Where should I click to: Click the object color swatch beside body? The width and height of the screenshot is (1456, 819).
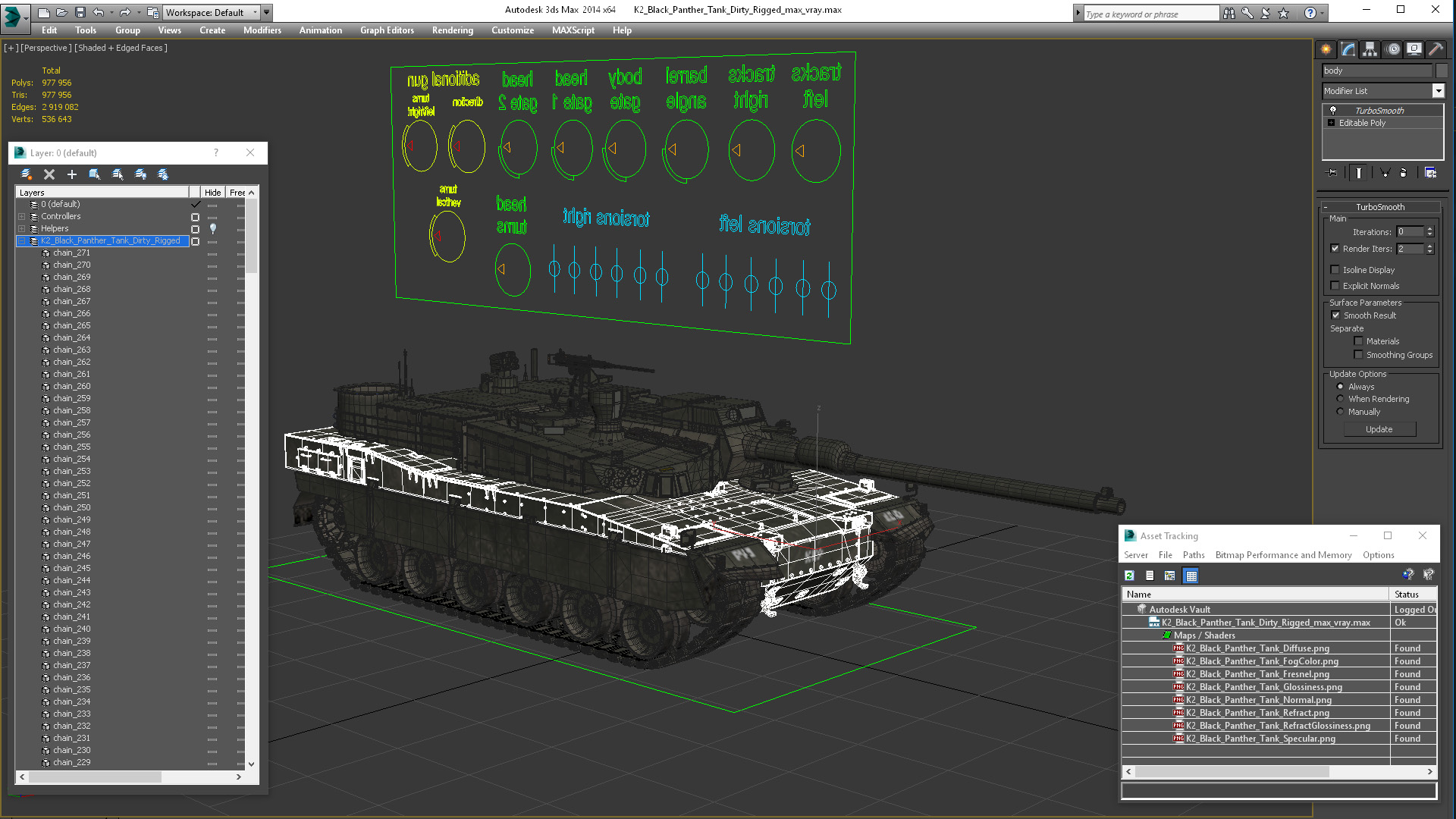[x=1442, y=71]
